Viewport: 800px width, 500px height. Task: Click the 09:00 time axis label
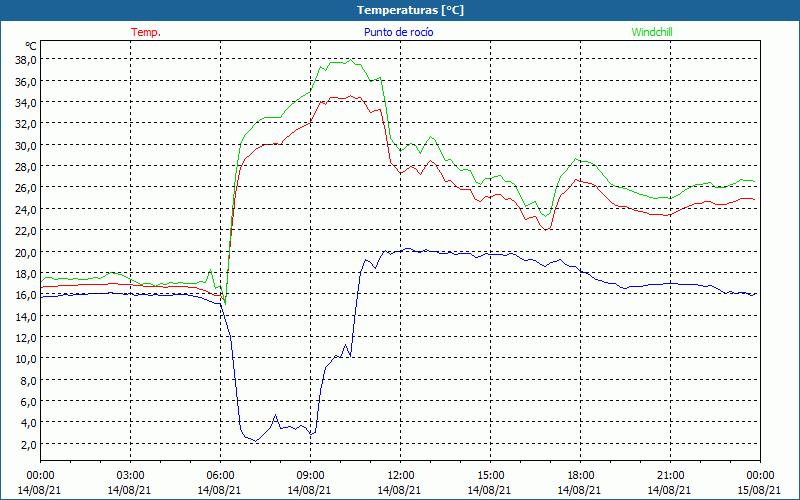(x=310, y=476)
